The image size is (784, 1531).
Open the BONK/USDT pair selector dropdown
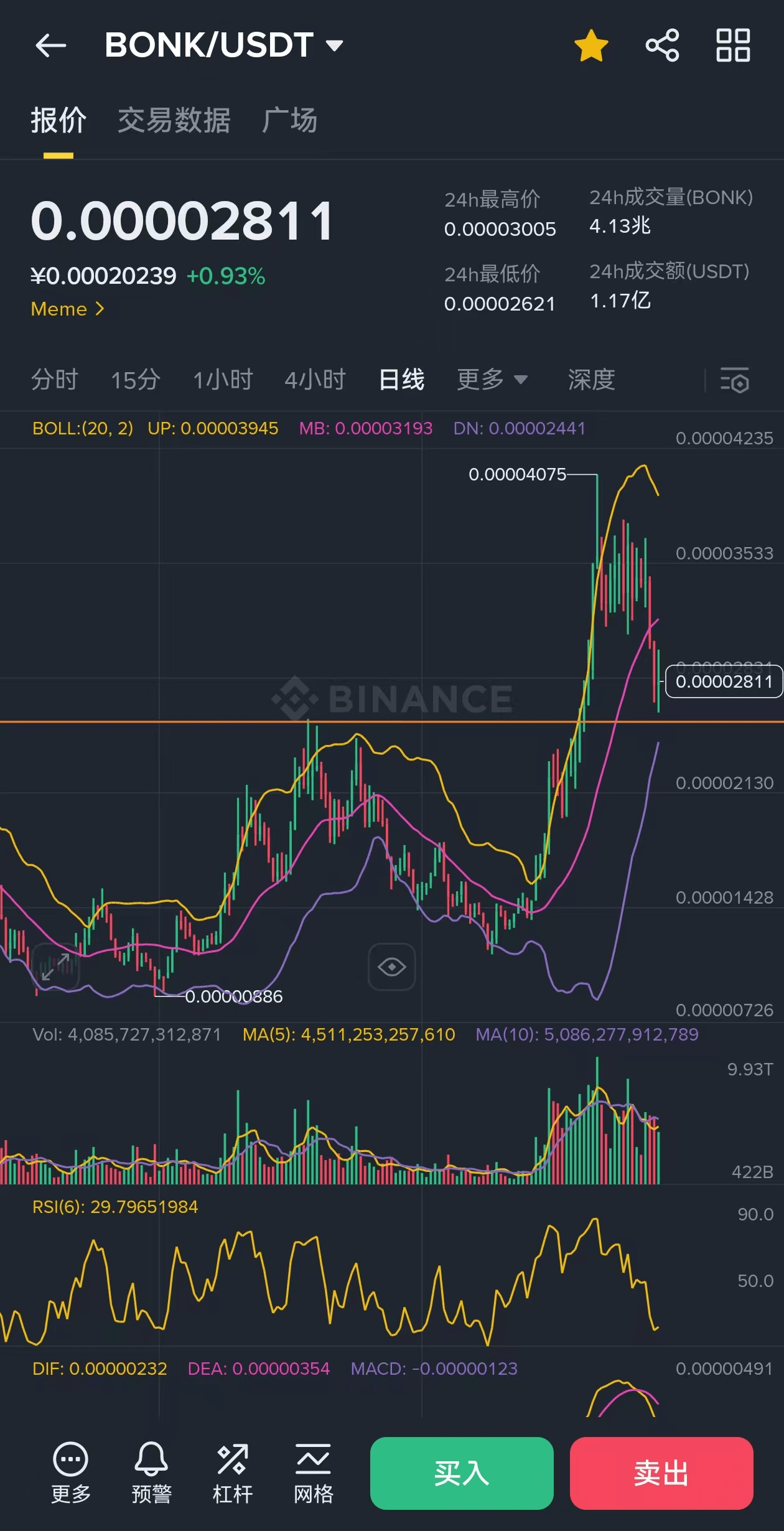pos(224,45)
